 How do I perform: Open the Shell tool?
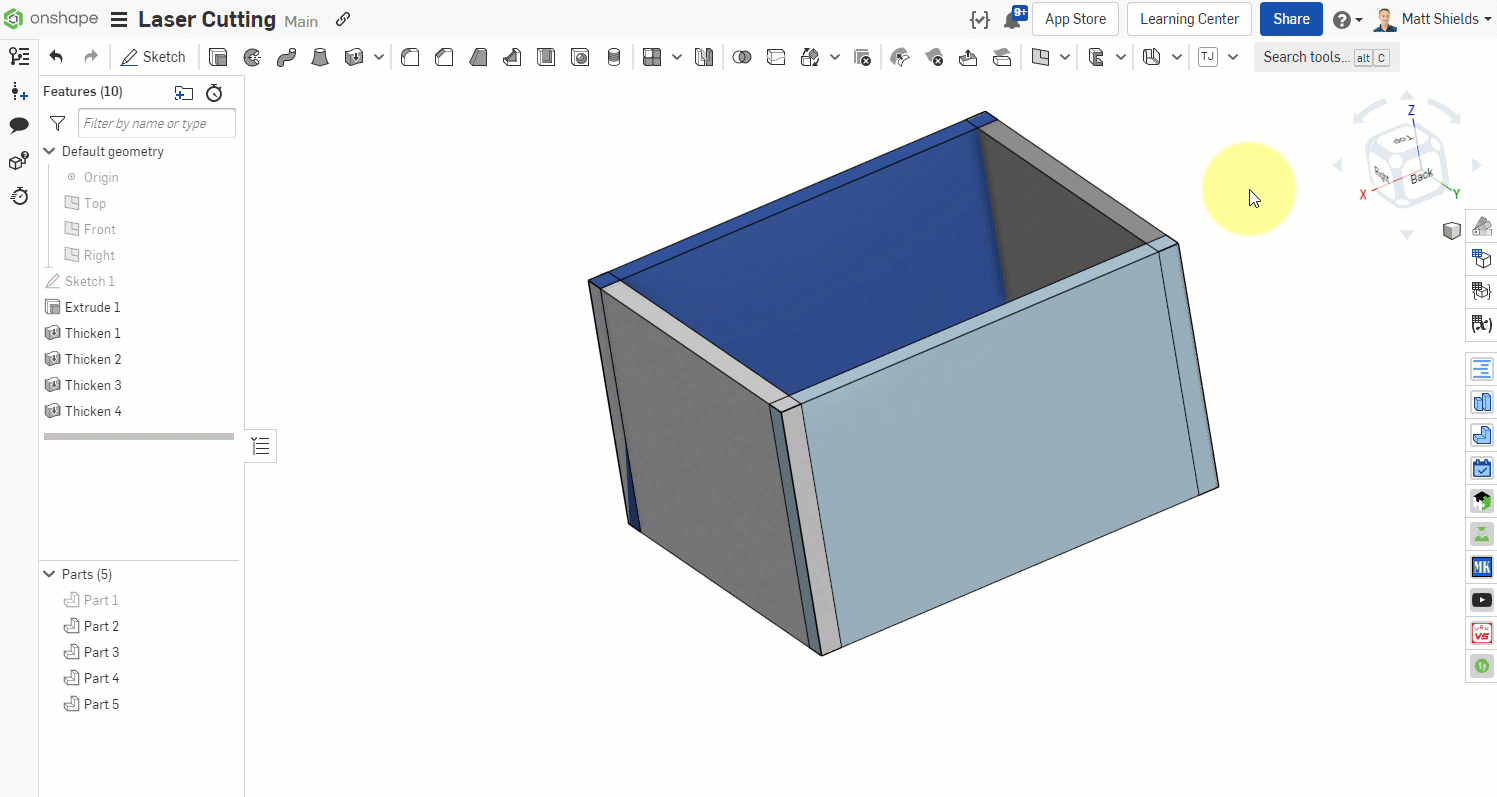(546, 57)
